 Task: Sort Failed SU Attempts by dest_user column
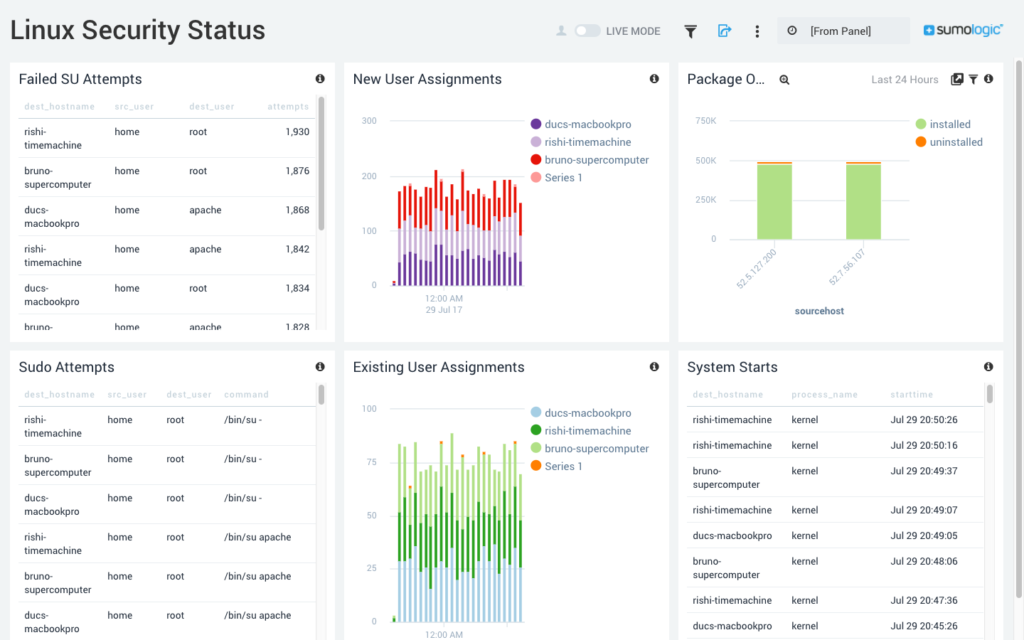[x=212, y=106]
